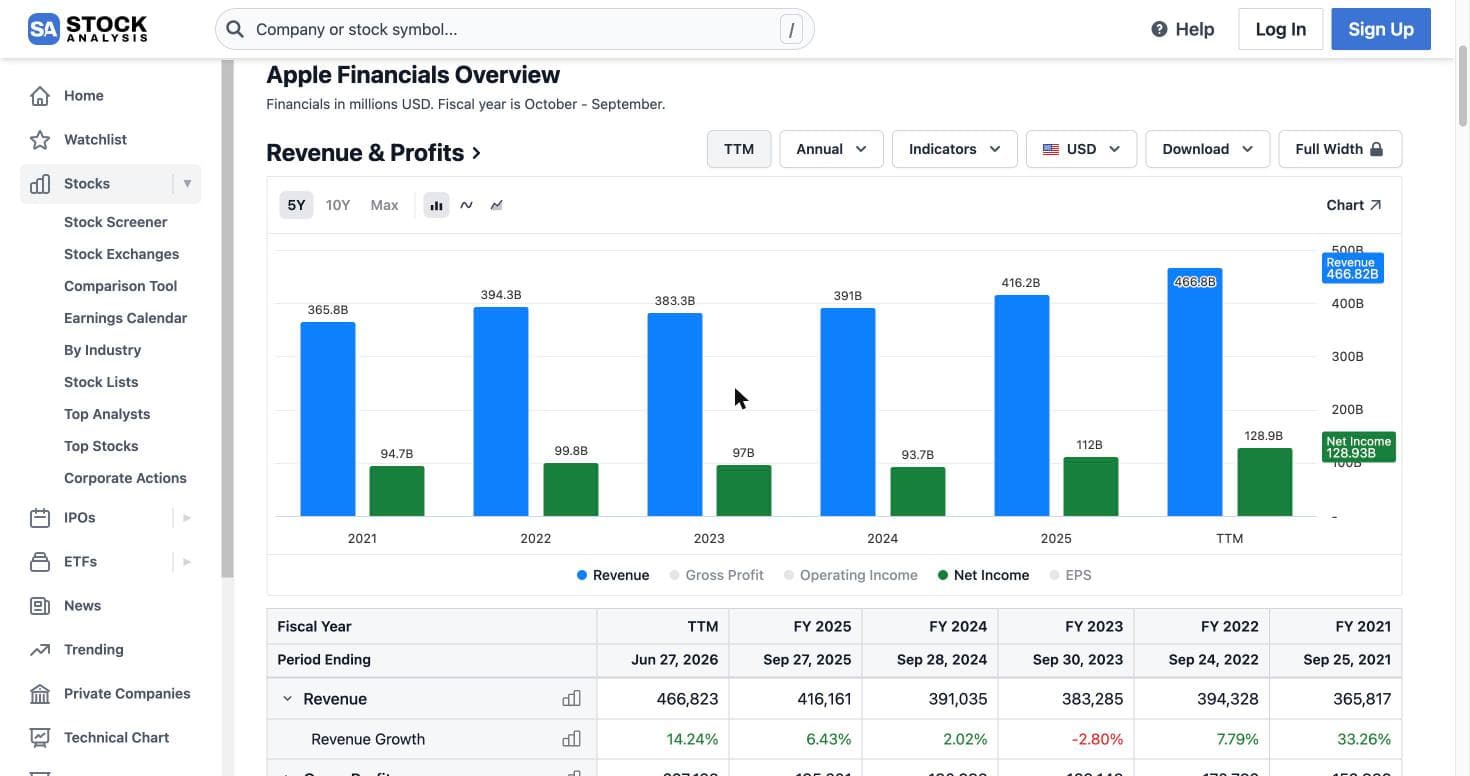Toggle EPS series in legend
The width and height of the screenshot is (1470, 776).
[1071, 575]
